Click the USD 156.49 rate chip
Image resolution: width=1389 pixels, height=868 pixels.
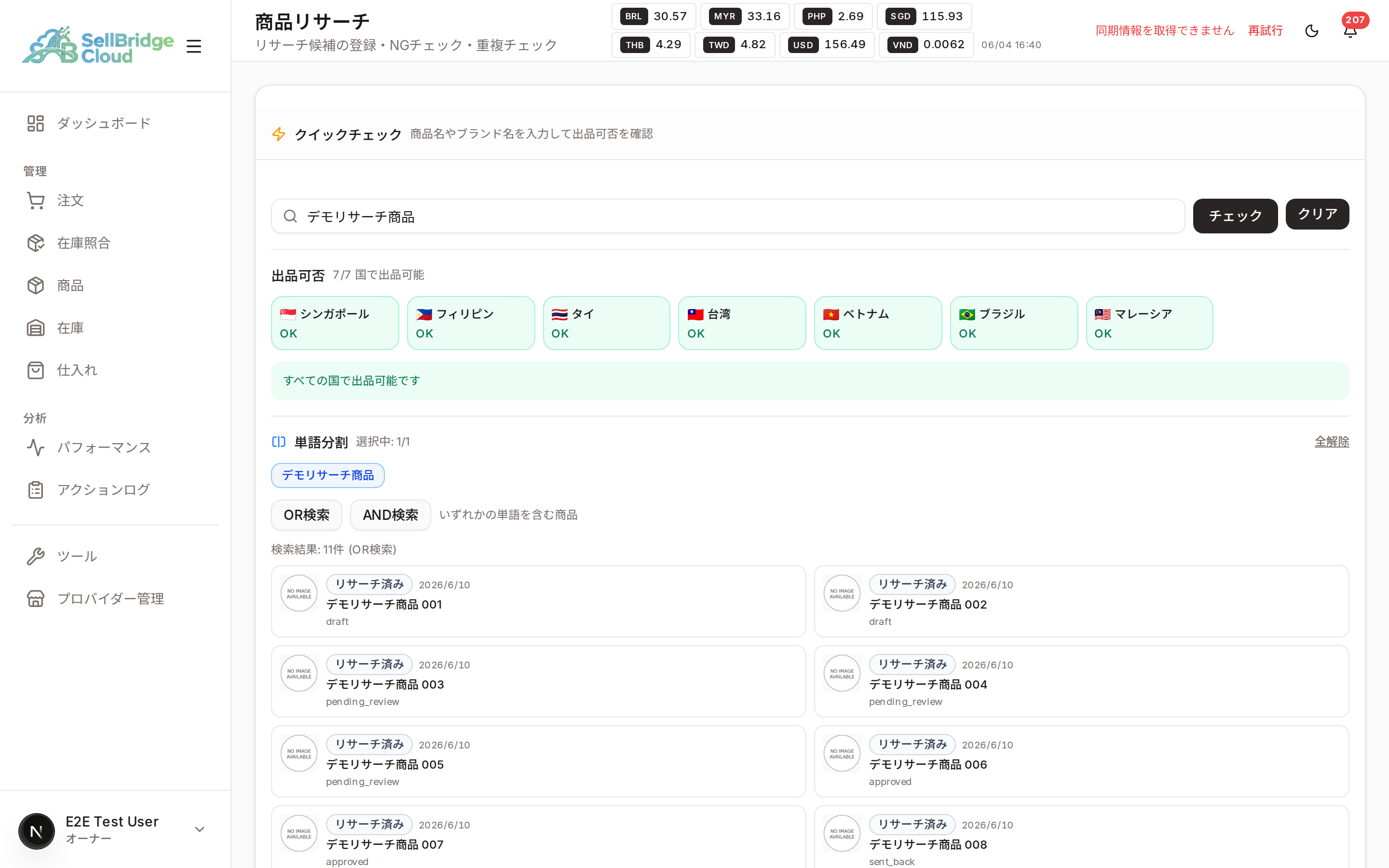pos(827,44)
